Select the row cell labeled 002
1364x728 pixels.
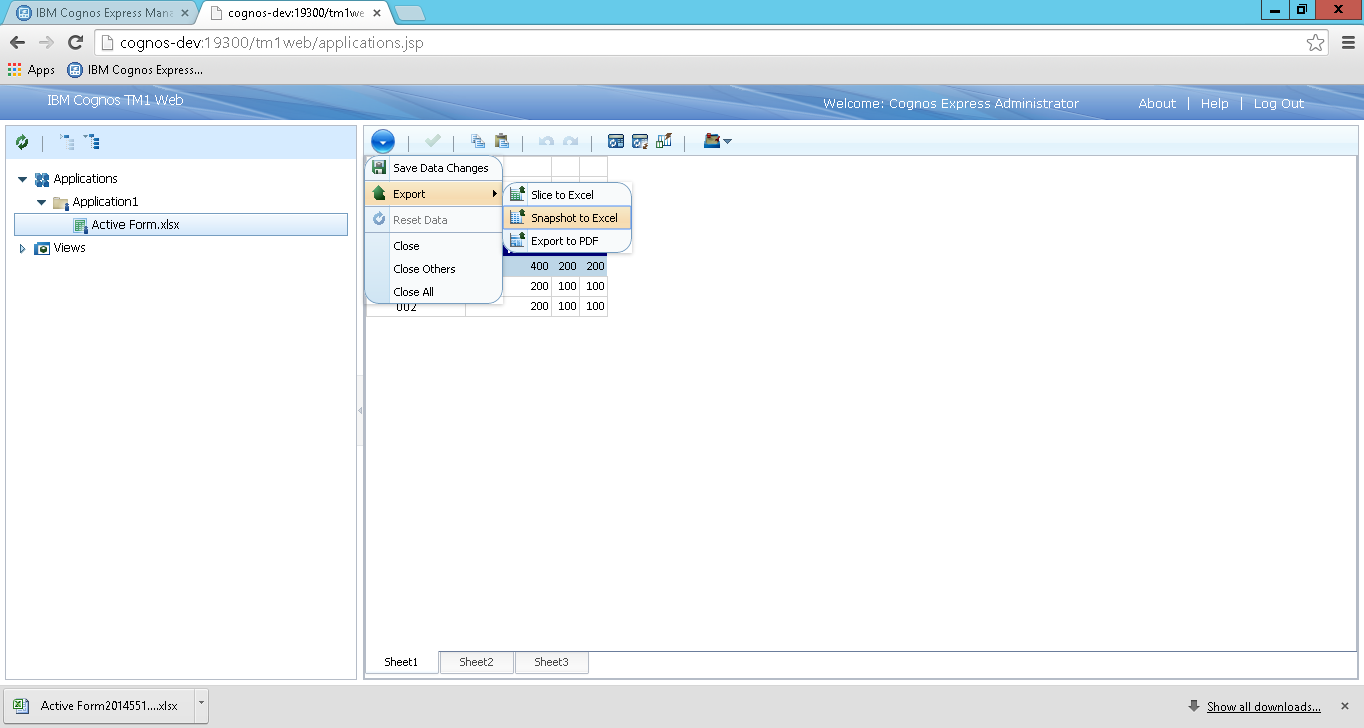(416, 308)
